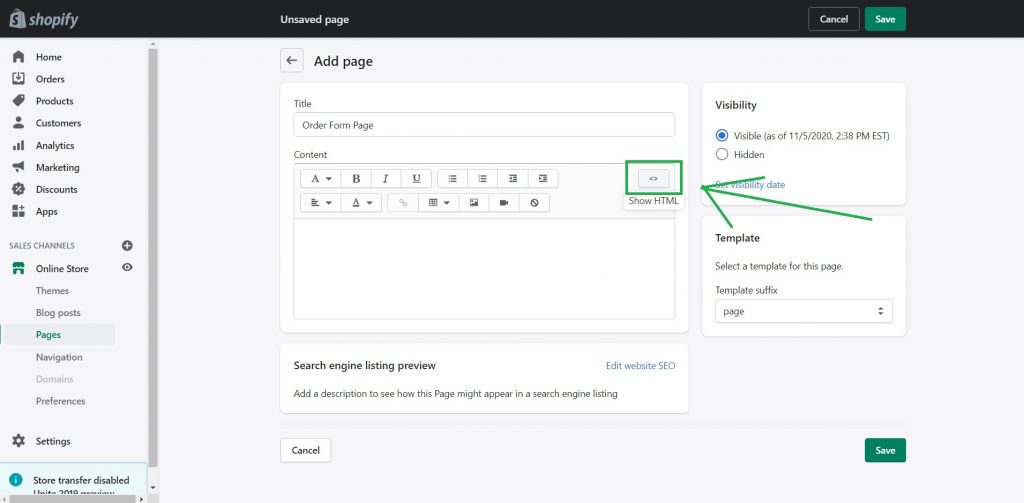Go to Navigation under Online Store
1024x503 pixels.
(x=59, y=357)
